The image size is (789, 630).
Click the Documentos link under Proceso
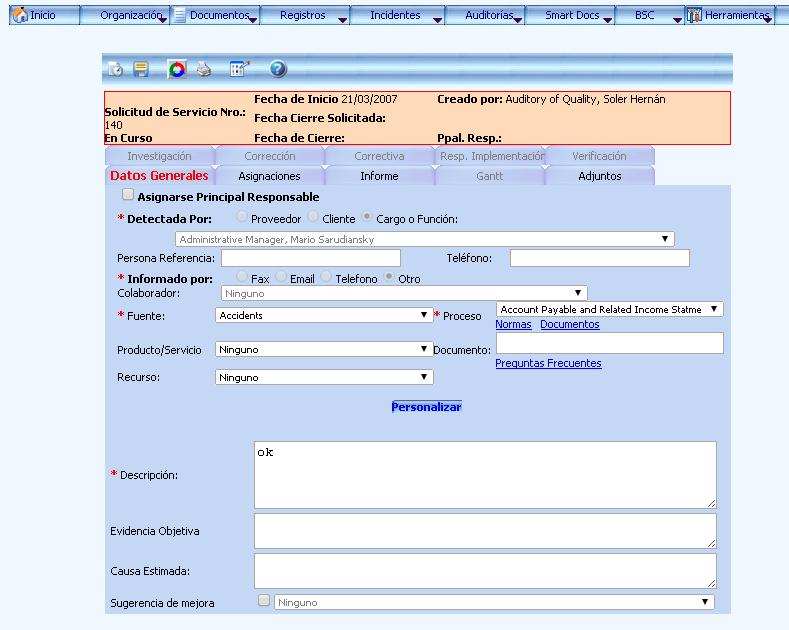pyautogui.click(x=570, y=325)
